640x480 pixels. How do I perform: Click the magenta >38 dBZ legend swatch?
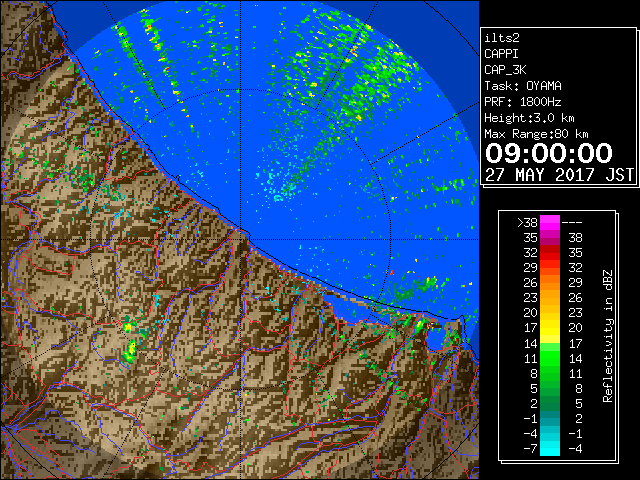[550, 223]
